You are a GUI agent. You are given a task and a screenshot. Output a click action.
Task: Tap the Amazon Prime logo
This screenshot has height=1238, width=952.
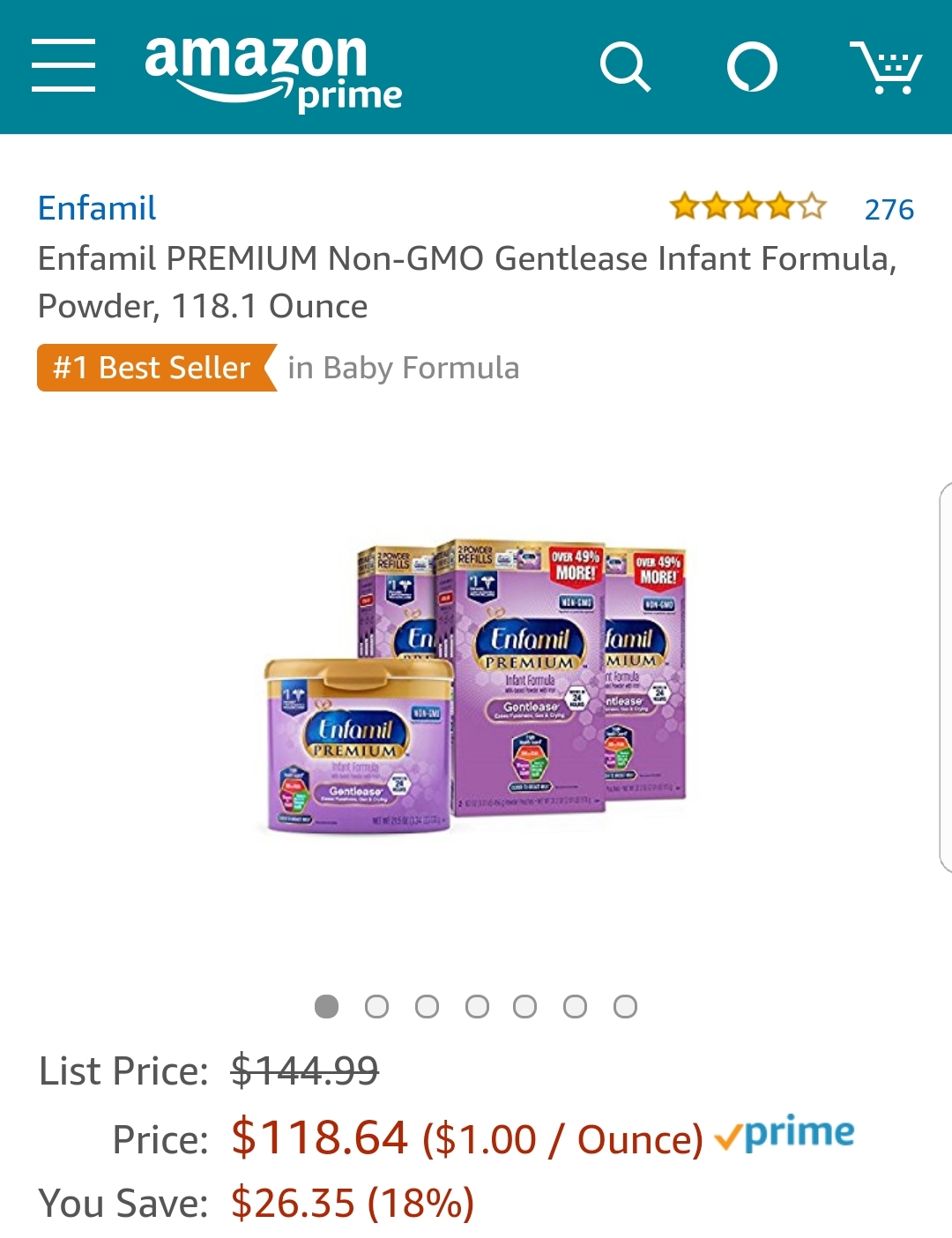(273, 74)
